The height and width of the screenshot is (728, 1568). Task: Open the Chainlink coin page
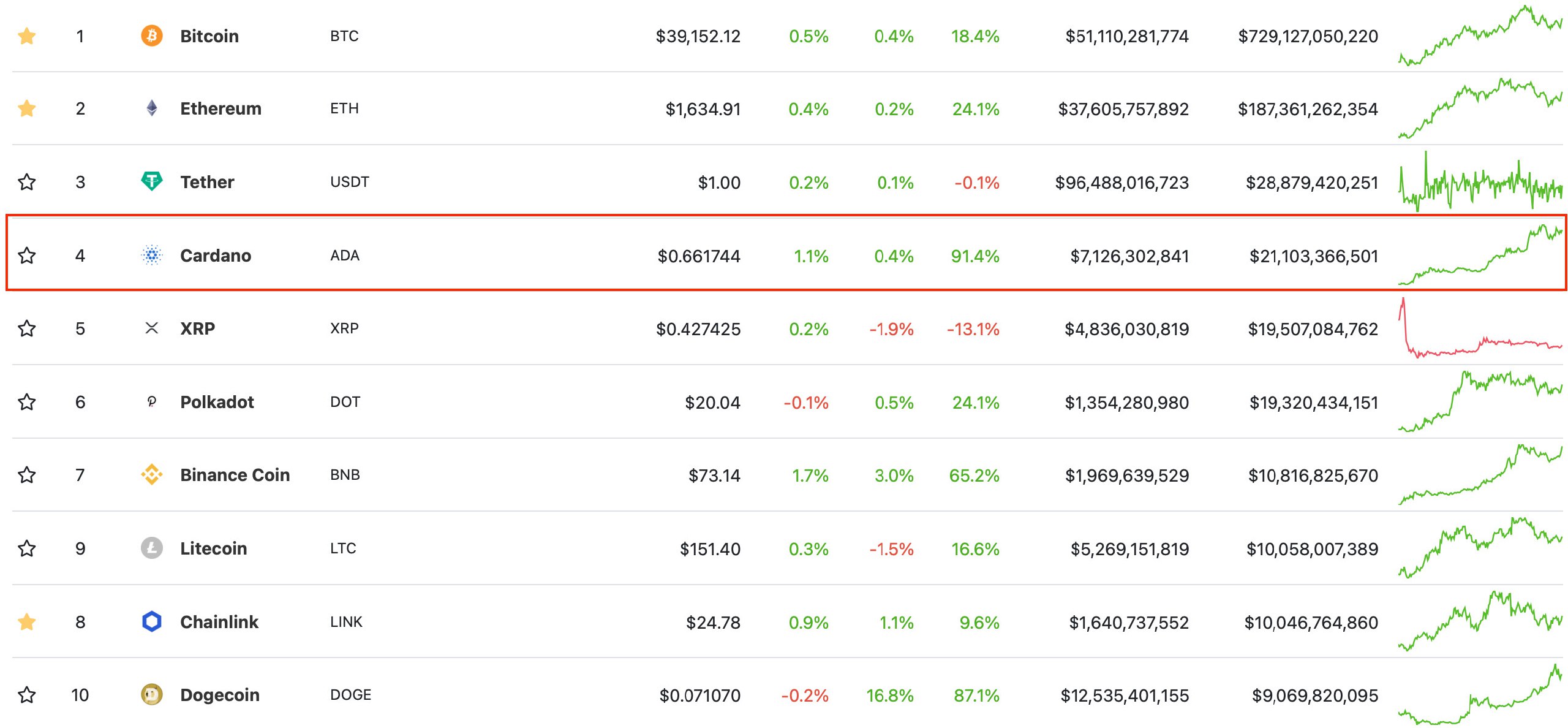pos(219,622)
